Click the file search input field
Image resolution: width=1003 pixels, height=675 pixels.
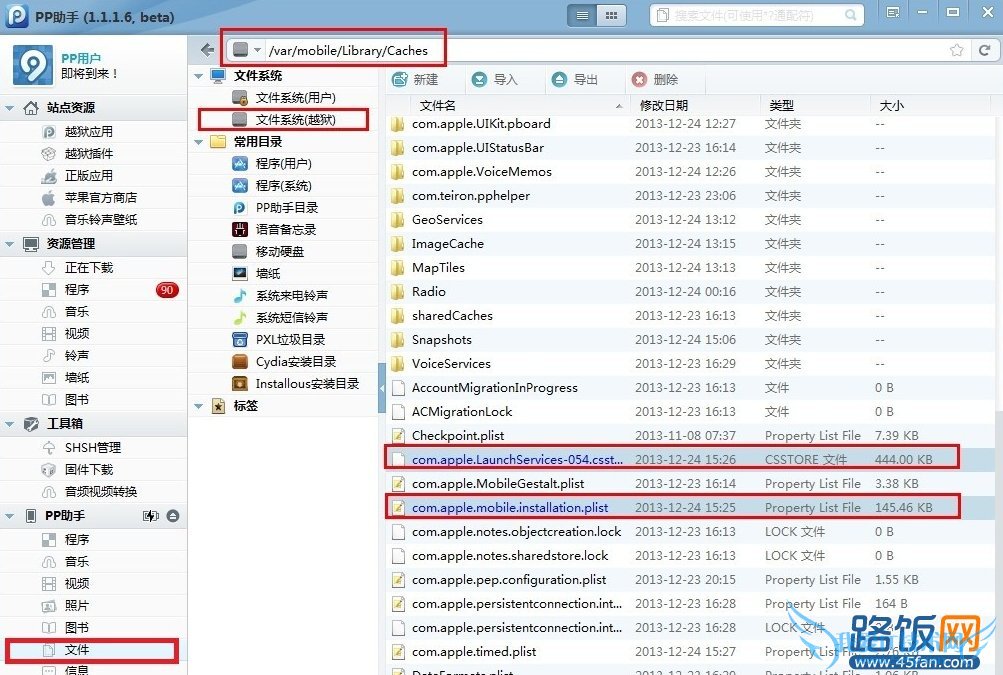(755, 15)
